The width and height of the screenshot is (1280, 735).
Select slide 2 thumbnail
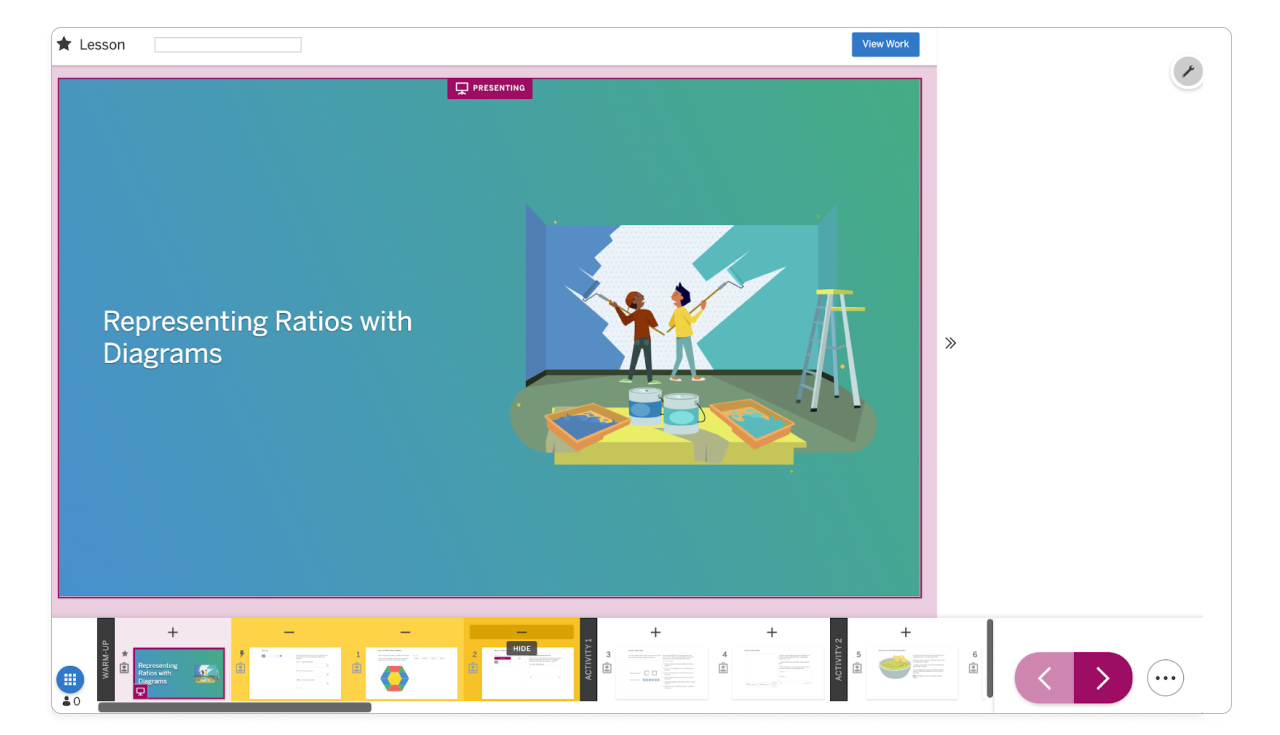pos(527,673)
